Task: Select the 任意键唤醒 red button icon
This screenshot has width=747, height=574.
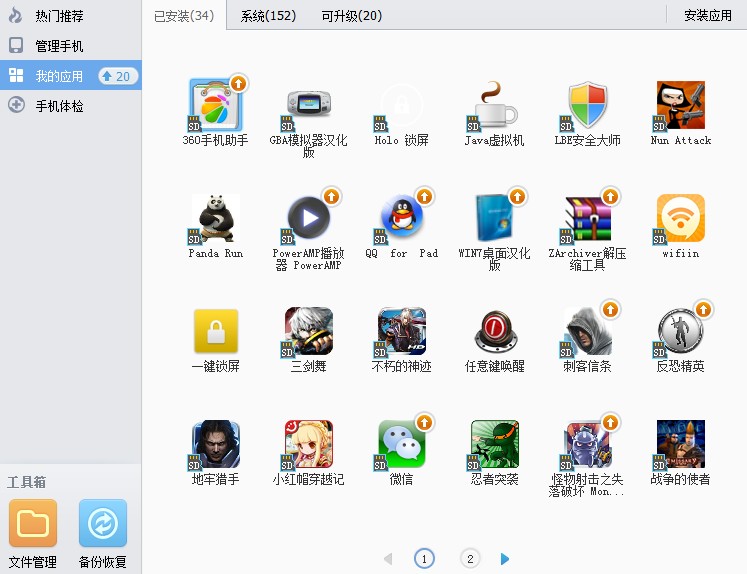Action: click(495, 331)
